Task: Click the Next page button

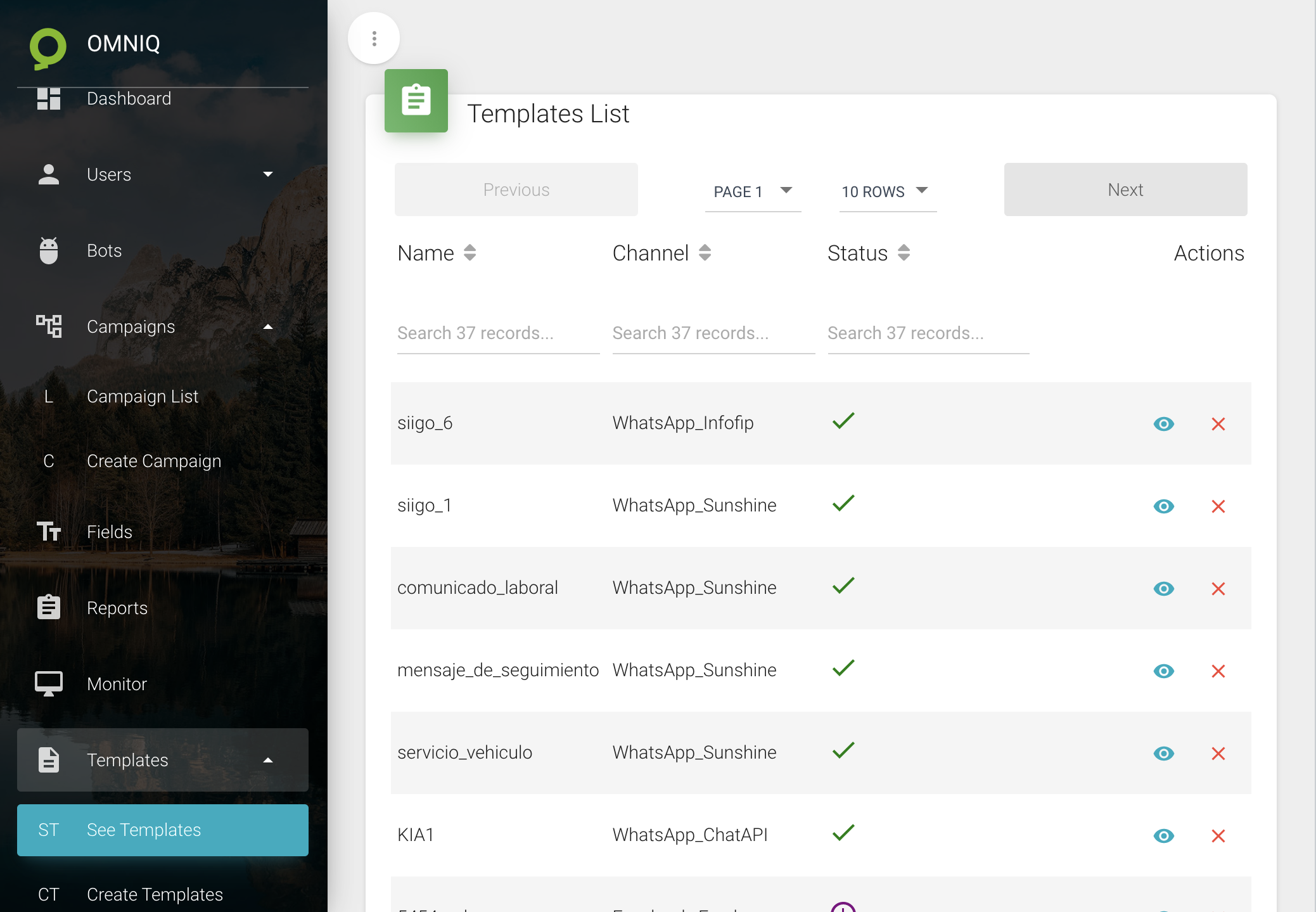Action: point(1125,189)
